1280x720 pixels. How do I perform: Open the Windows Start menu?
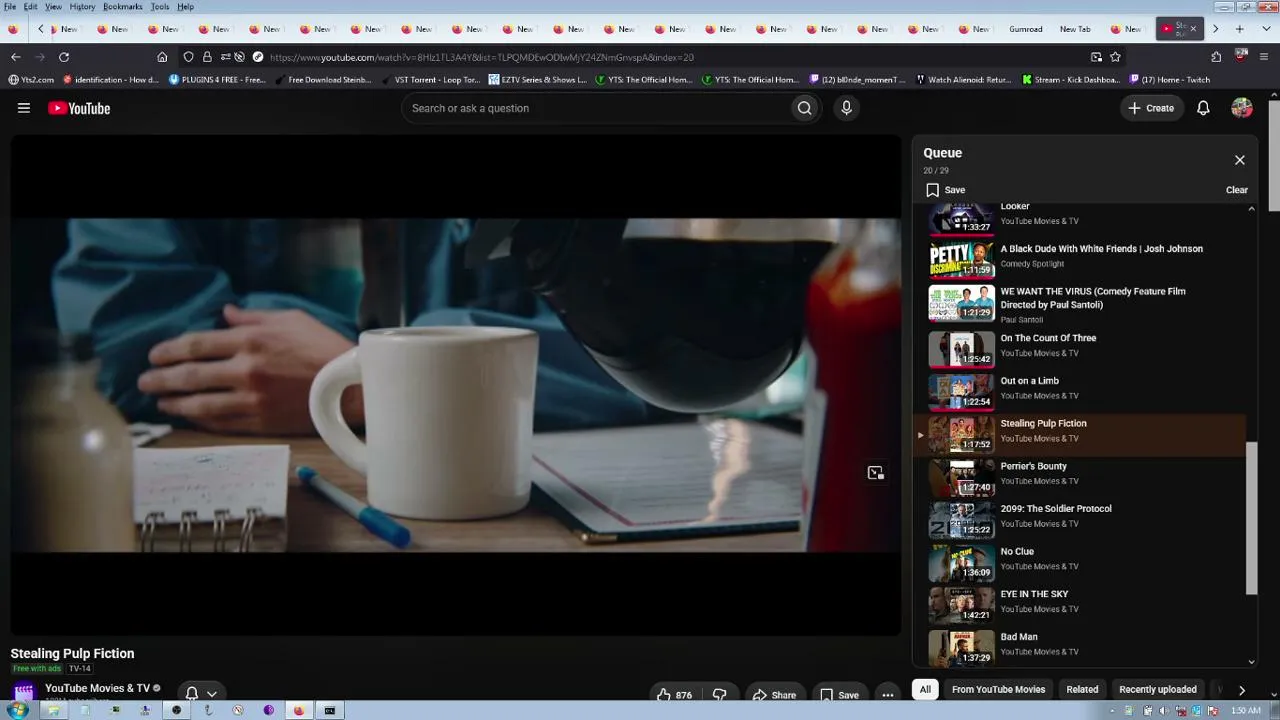(17, 710)
